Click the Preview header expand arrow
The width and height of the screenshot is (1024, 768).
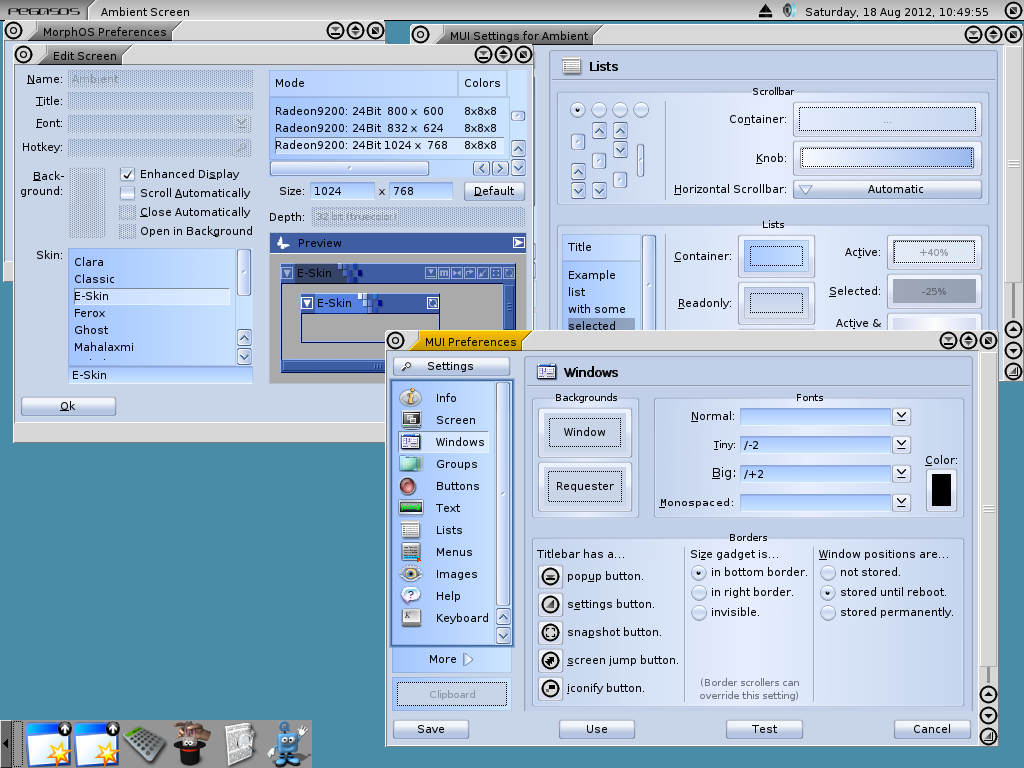[519, 243]
